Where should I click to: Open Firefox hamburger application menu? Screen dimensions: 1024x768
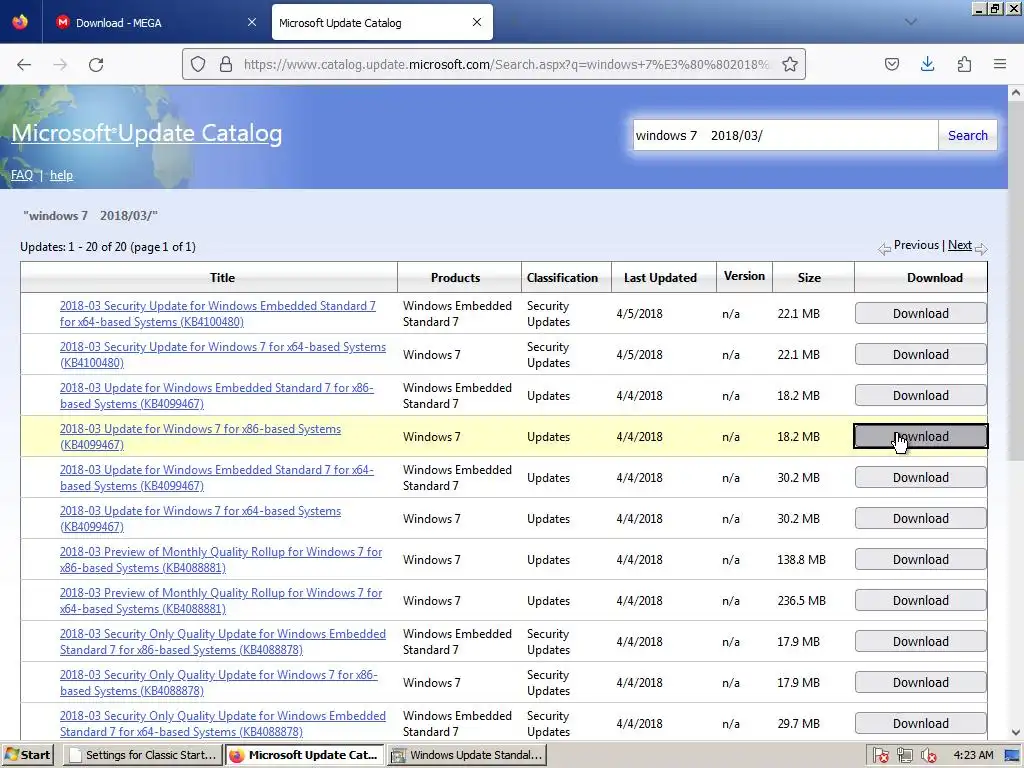[x=1000, y=64]
